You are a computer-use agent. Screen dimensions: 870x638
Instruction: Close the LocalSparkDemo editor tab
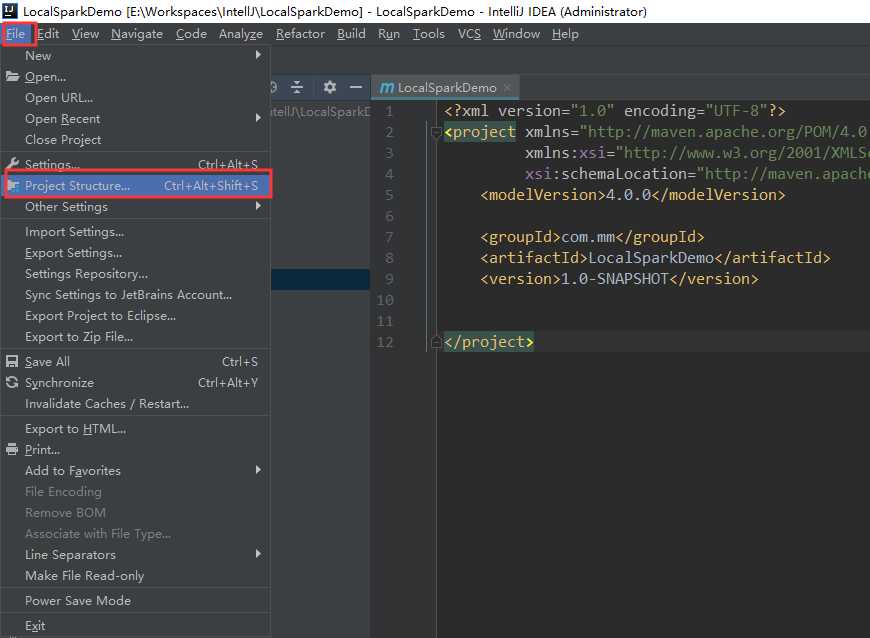click(x=507, y=88)
